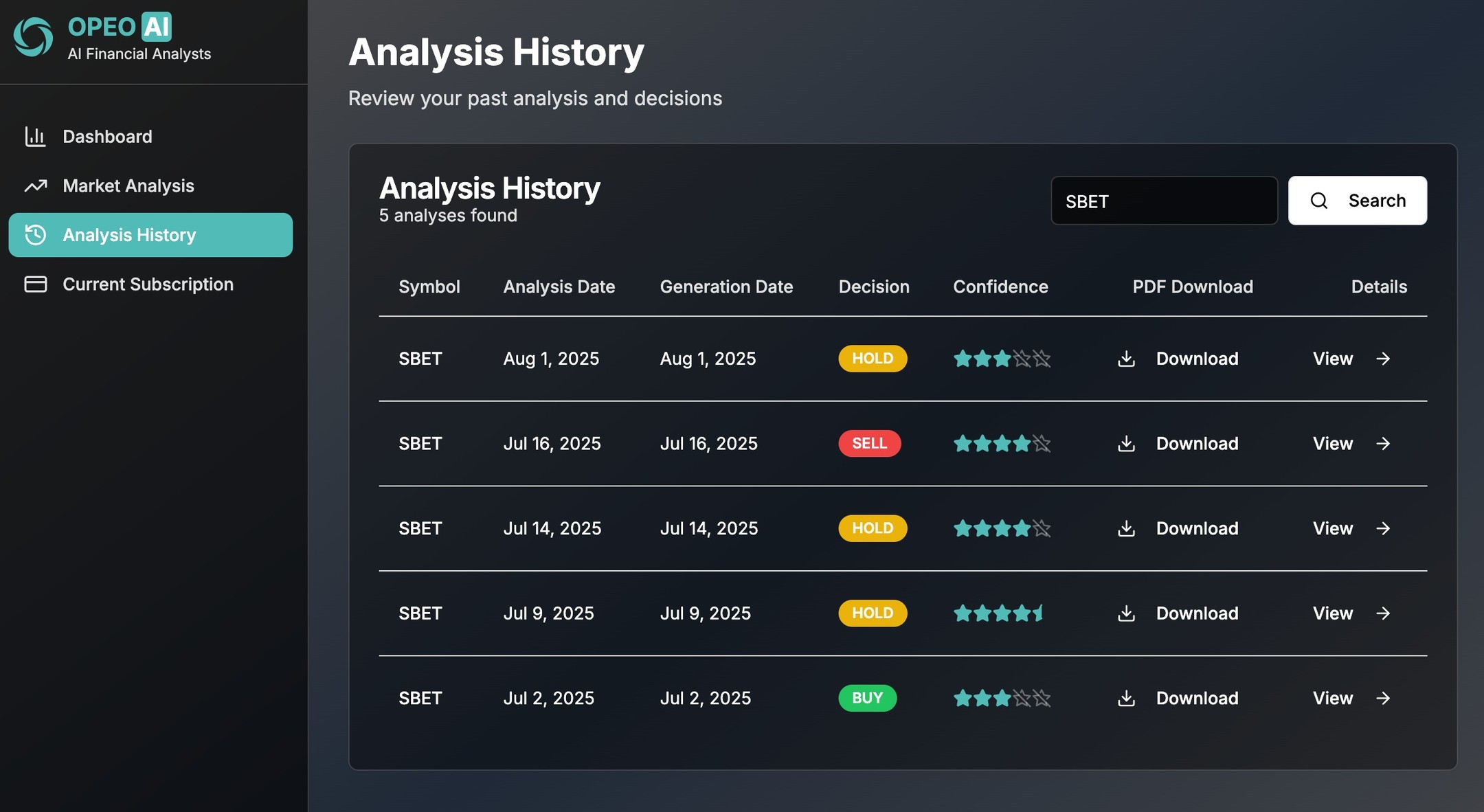This screenshot has width=1484, height=812.
Task: Select Analysis History in the sidebar
Action: 150,235
